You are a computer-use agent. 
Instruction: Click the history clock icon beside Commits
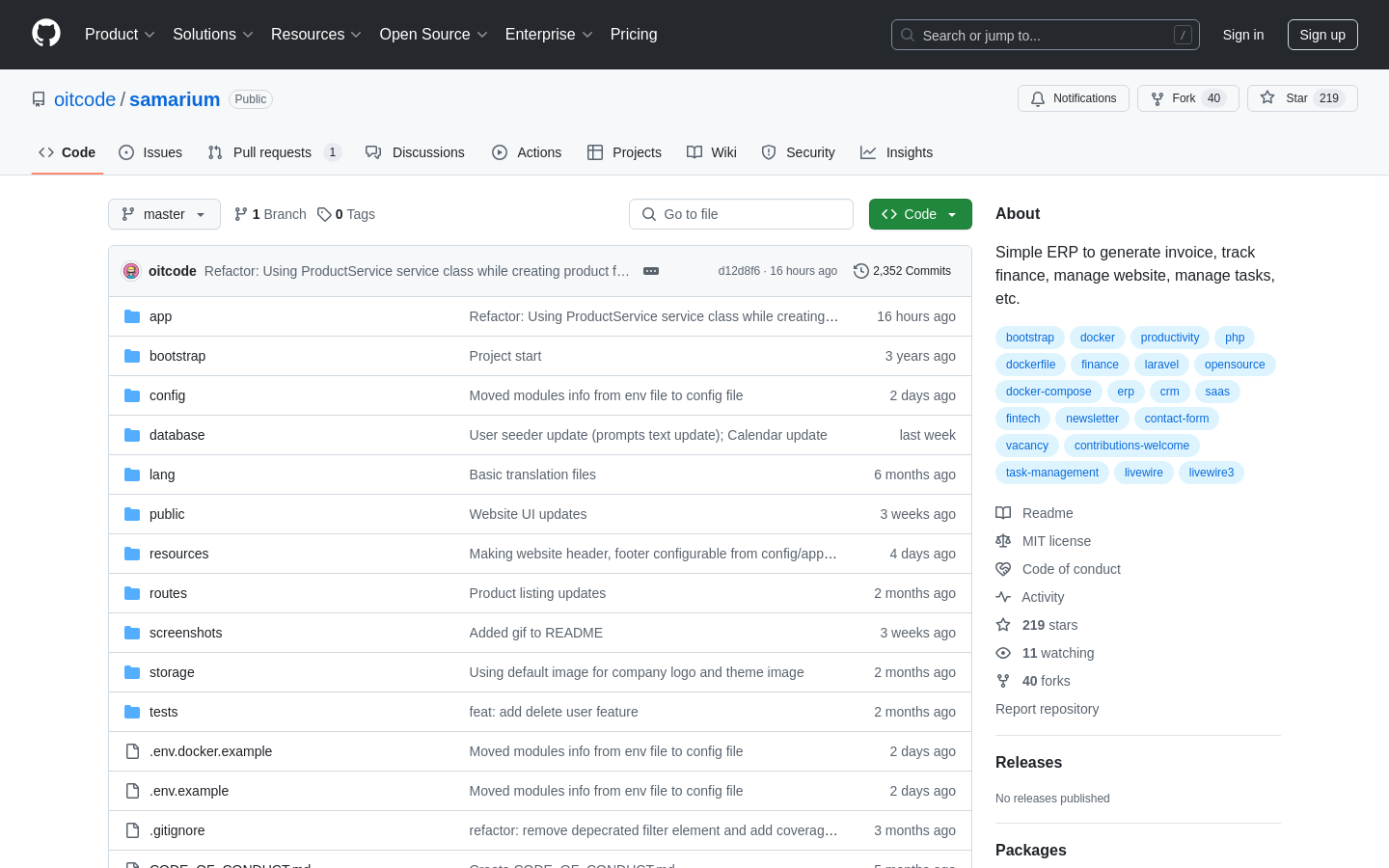pos(861,271)
